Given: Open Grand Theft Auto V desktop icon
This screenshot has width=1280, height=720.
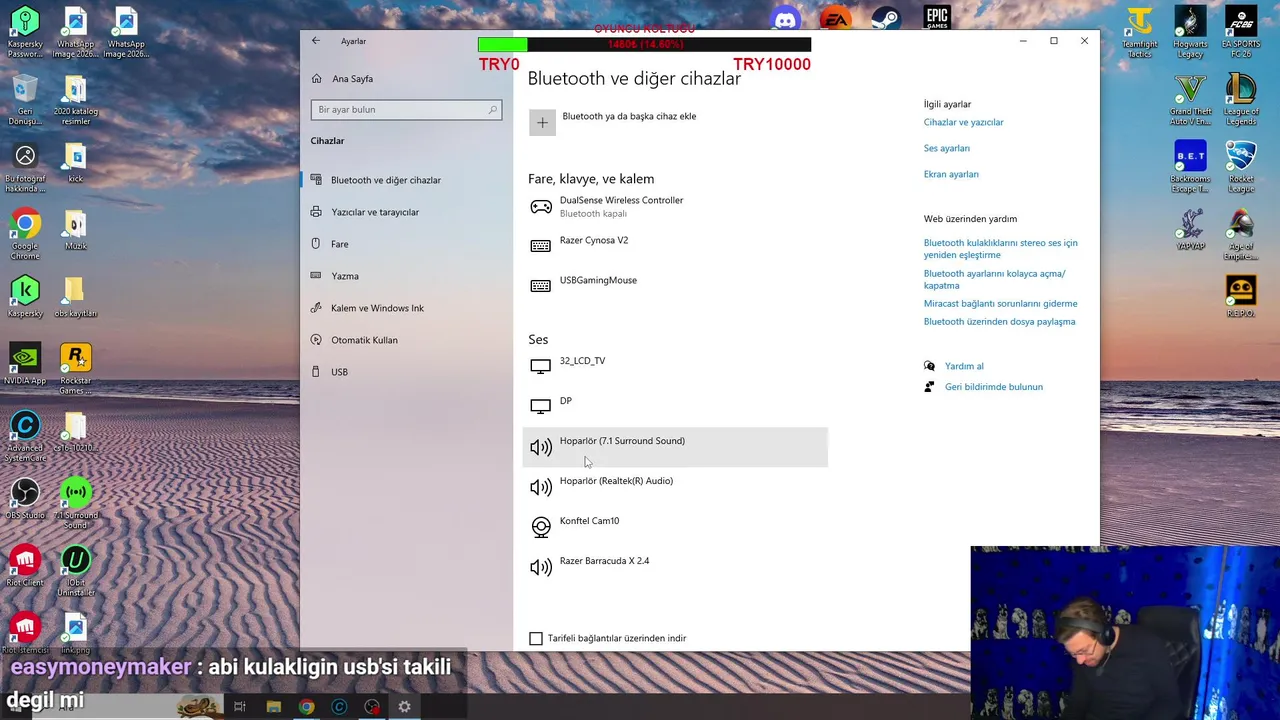Looking at the screenshot, I should [1190, 100].
